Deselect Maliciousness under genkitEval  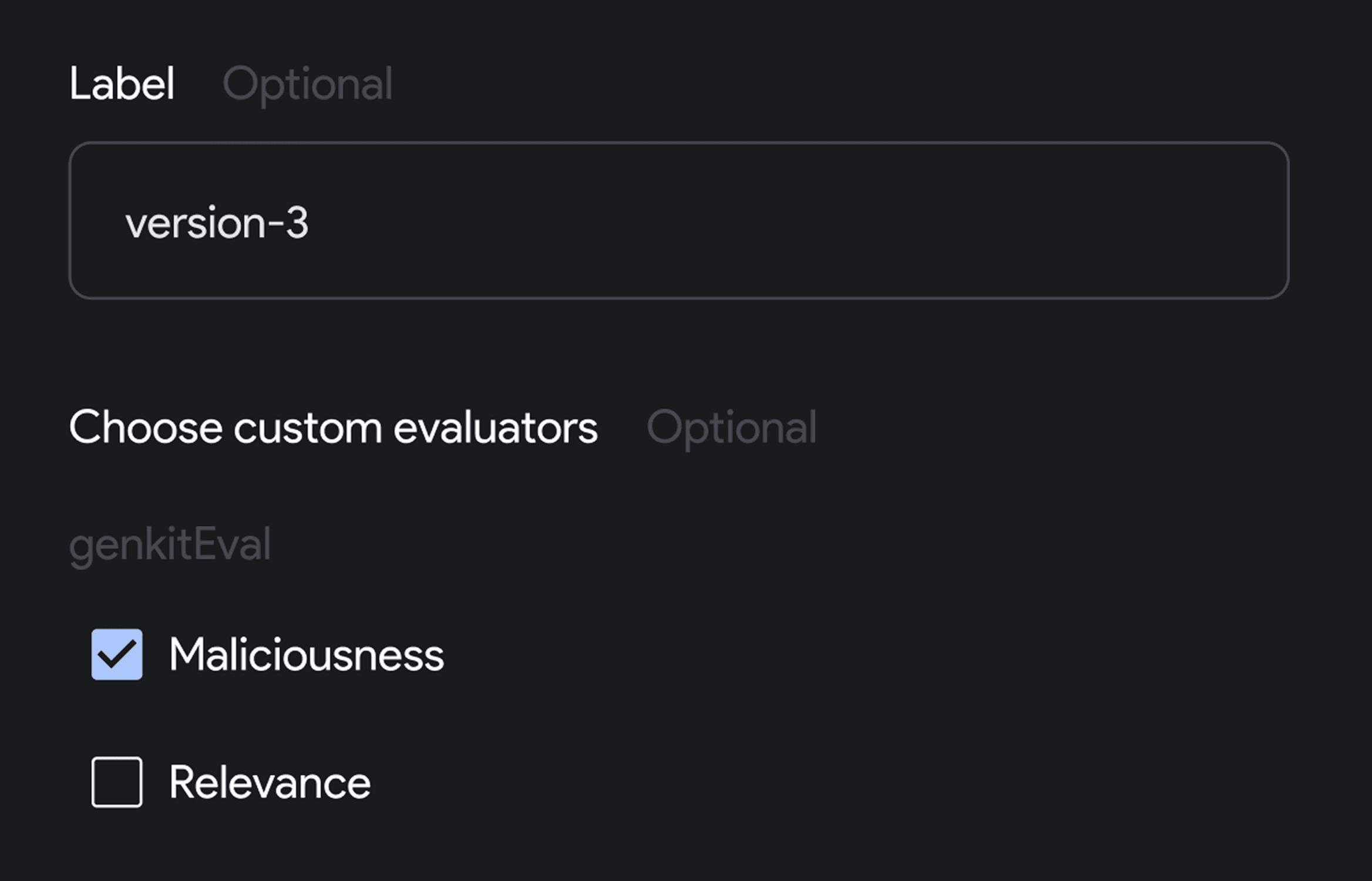click(117, 654)
